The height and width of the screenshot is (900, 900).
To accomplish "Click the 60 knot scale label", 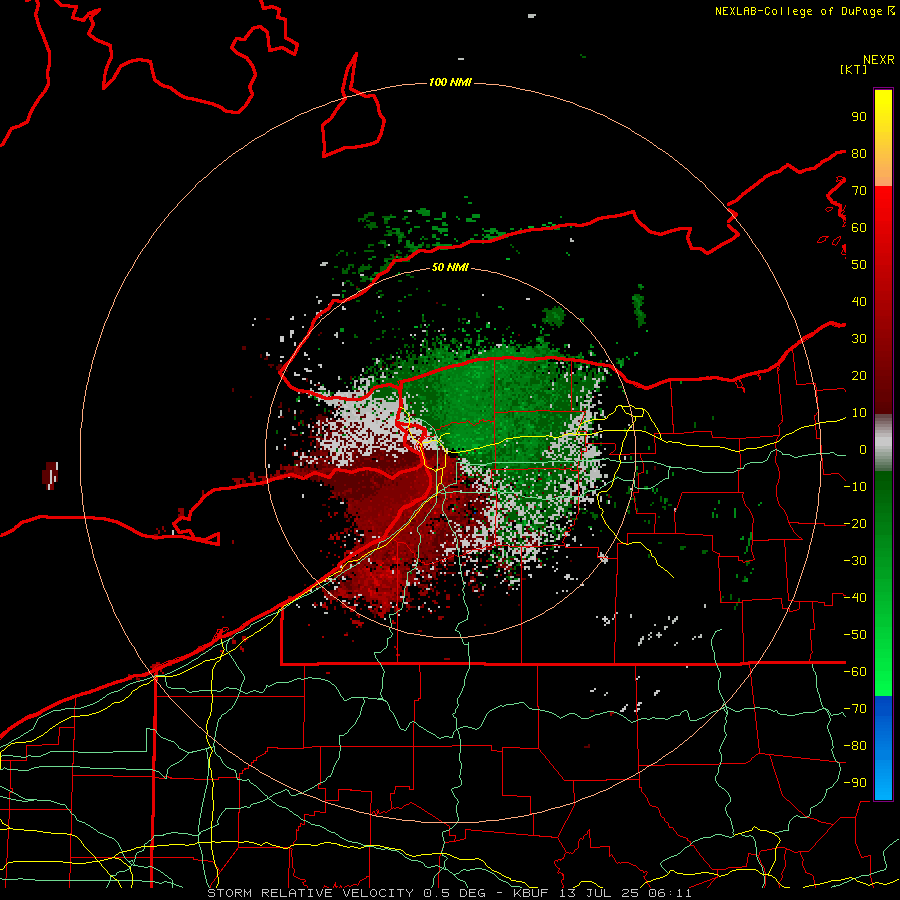I will 859,227.
